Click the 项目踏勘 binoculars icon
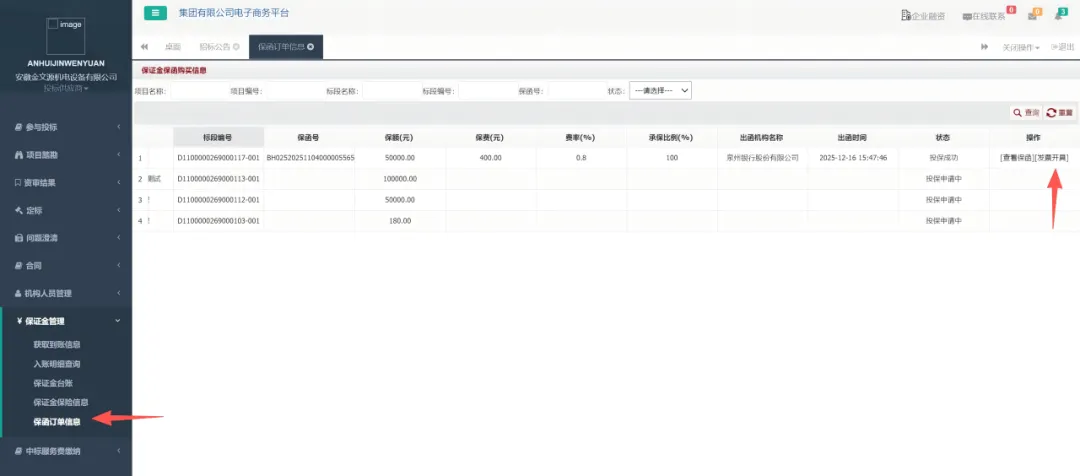 click(19, 155)
